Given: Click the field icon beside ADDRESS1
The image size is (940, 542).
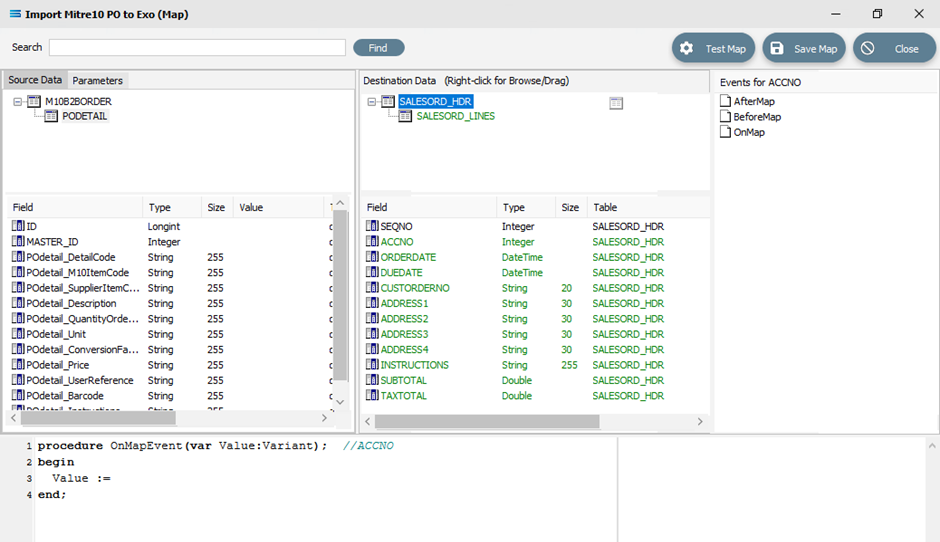Looking at the screenshot, I should (x=372, y=303).
